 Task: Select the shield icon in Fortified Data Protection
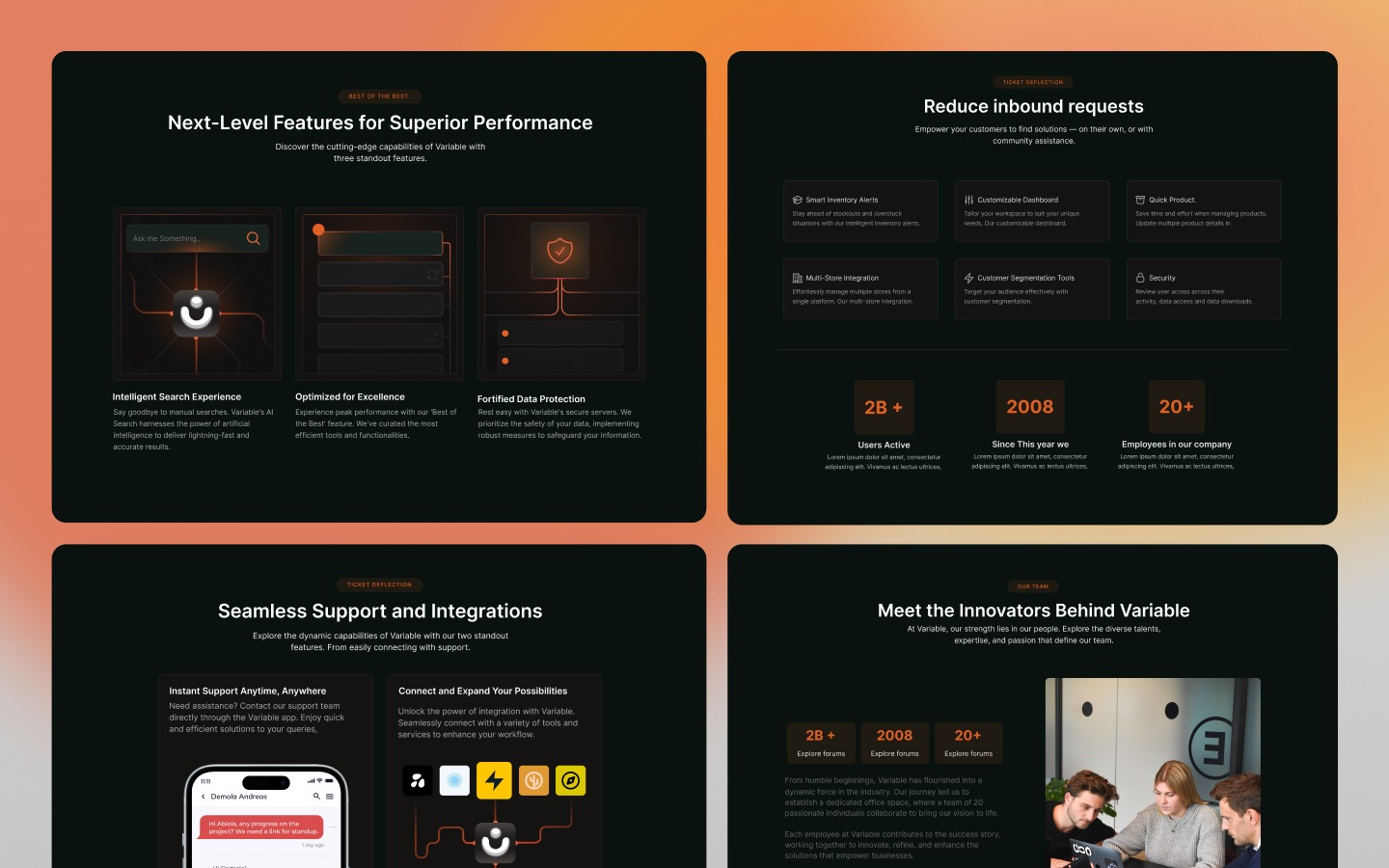560,251
